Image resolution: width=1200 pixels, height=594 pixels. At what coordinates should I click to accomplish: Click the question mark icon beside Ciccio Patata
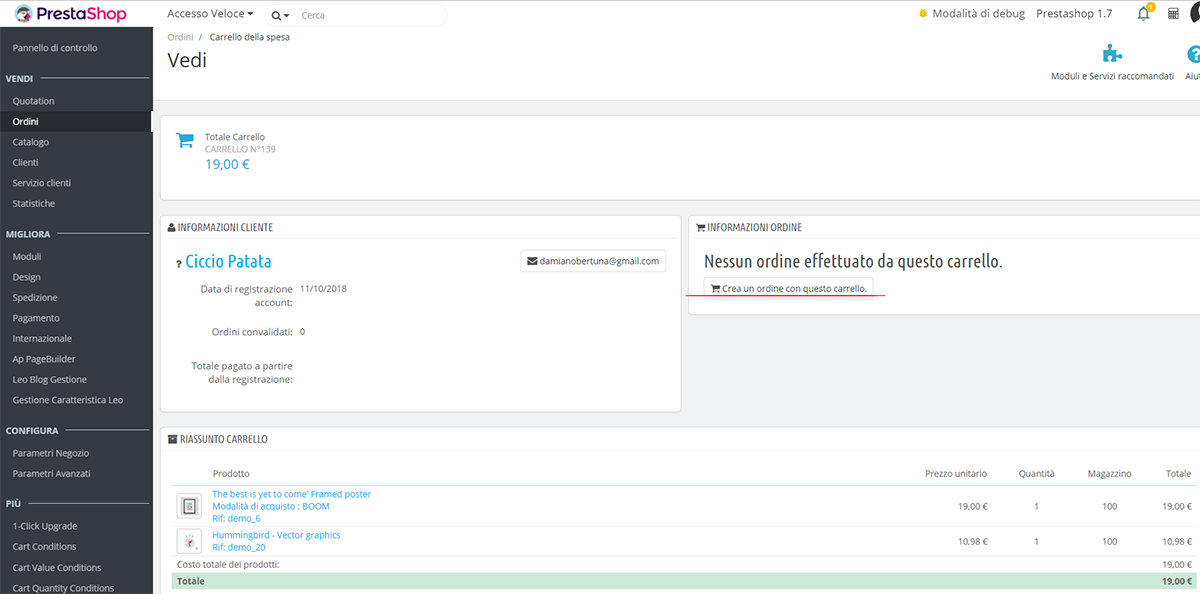pyautogui.click(x=178, y=264)
